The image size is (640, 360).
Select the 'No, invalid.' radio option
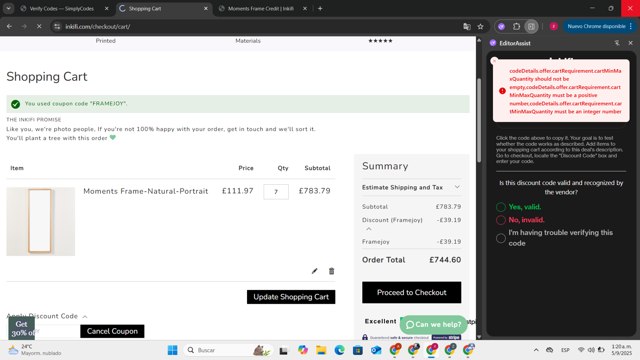(x=501, y=220)
